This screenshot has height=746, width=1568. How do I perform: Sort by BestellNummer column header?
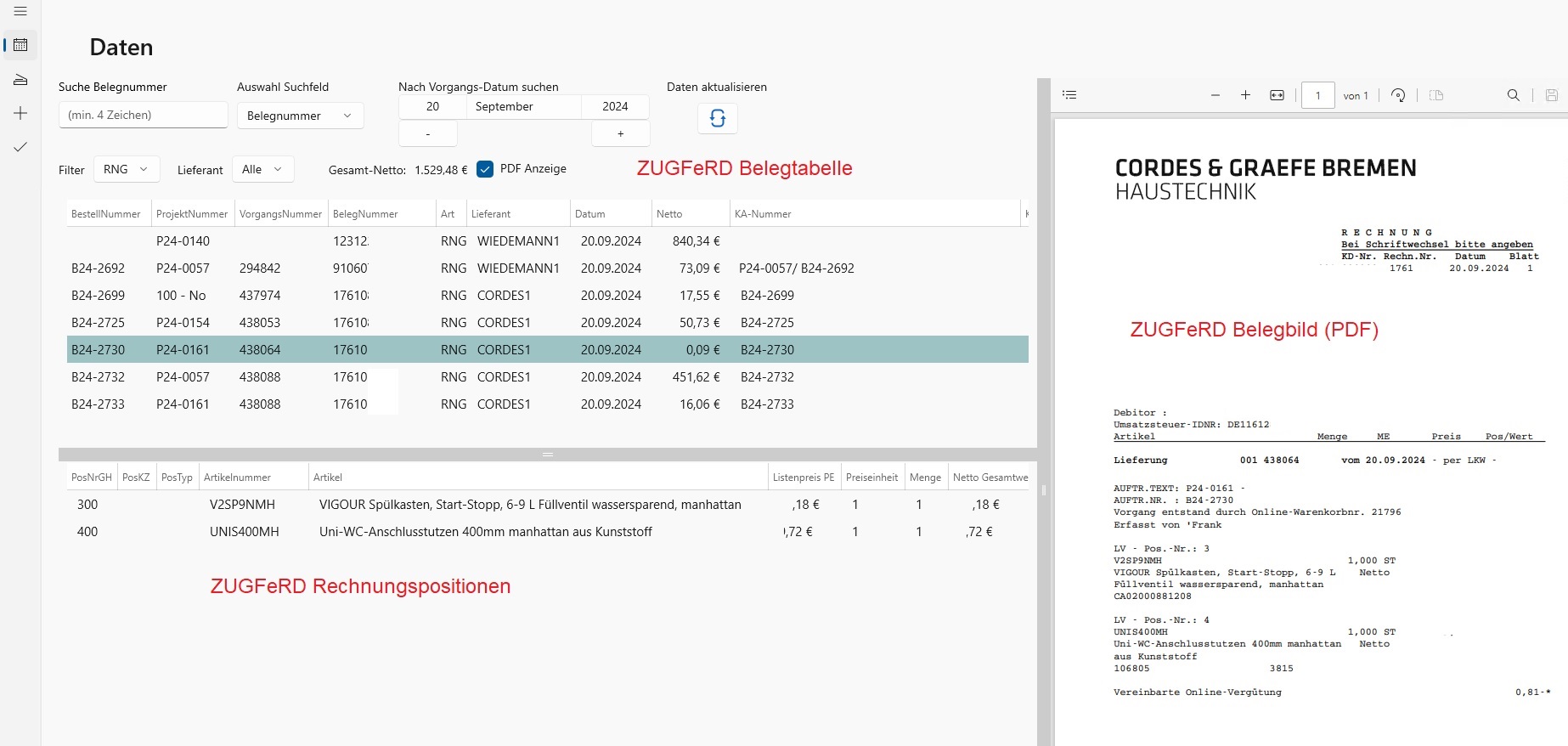(x=109, y=214)
